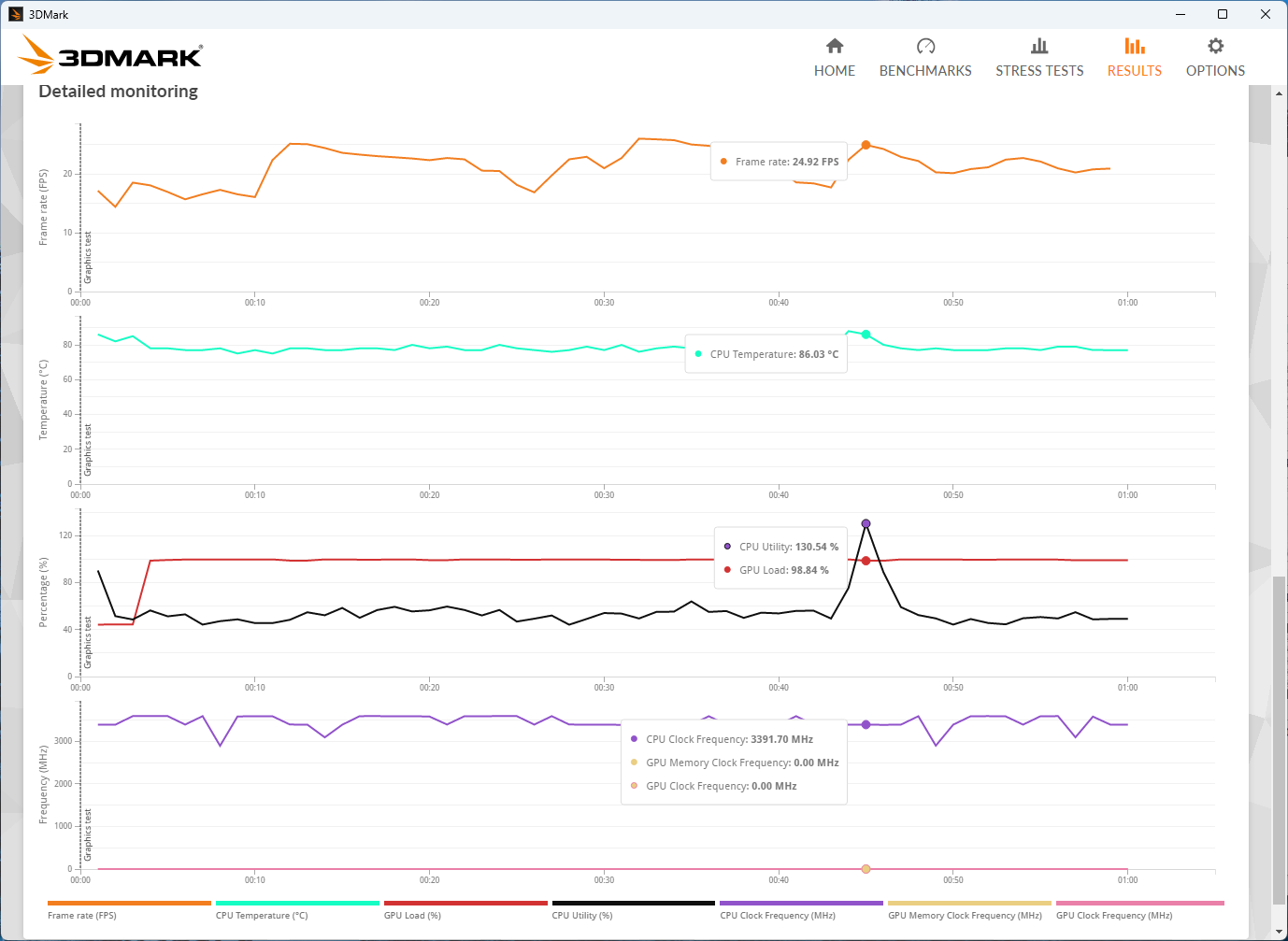The width and height of the screenshot is (1288, 941).
Task: Open the Options gear icon
Action: pyautogui.click(x=1215, y=46)
